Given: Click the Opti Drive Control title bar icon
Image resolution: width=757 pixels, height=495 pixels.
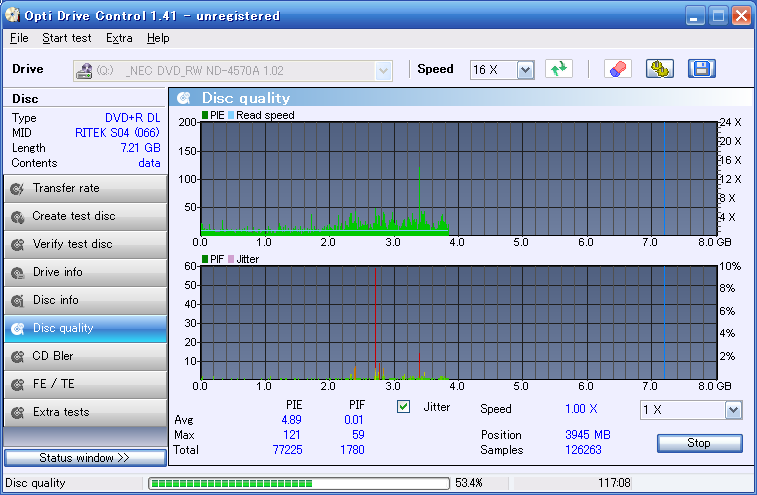Looking at the screenshot, I should pyautogui.click(x=12, y=15).
